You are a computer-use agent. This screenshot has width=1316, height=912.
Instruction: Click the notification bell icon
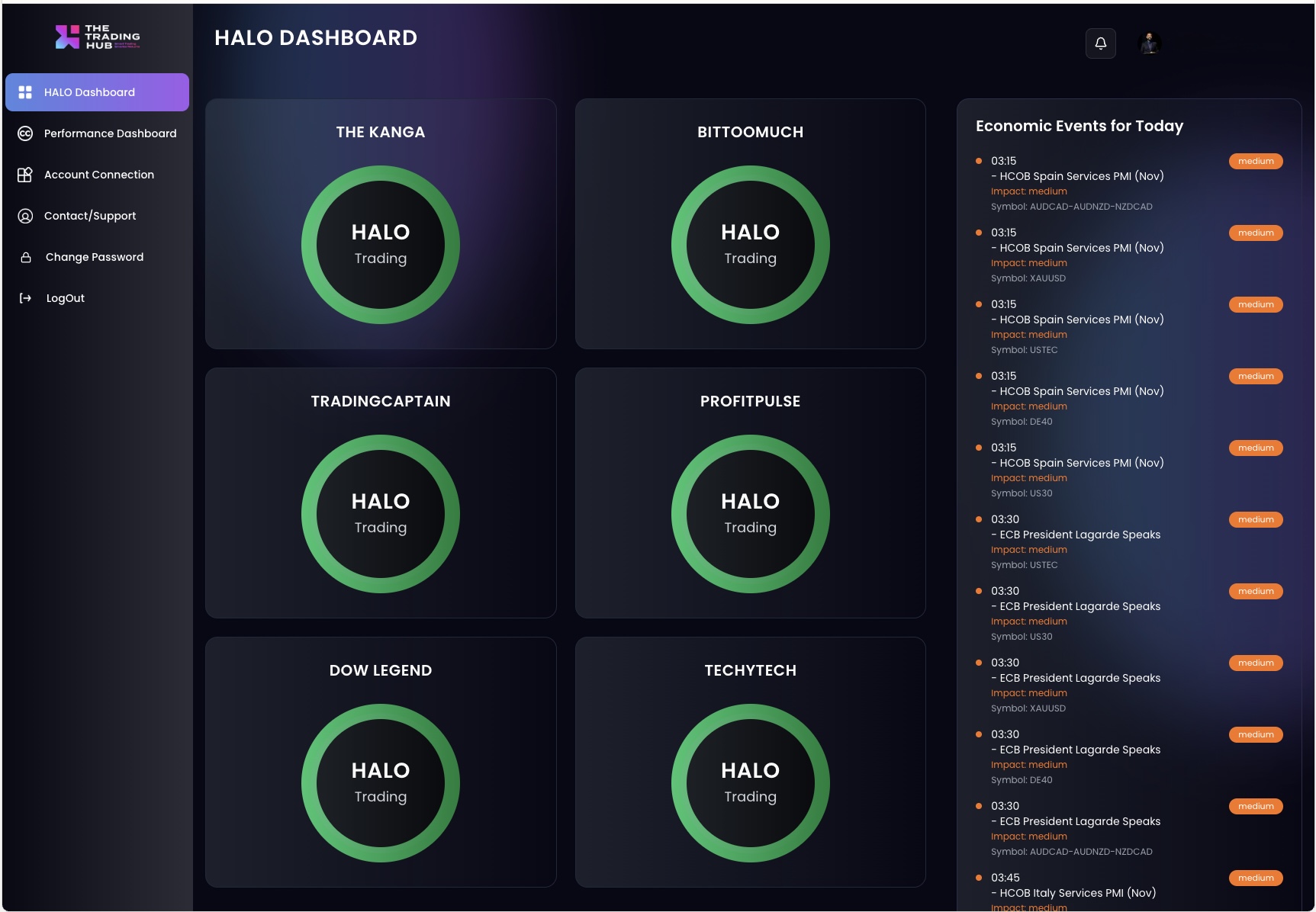pos(1100,43)
